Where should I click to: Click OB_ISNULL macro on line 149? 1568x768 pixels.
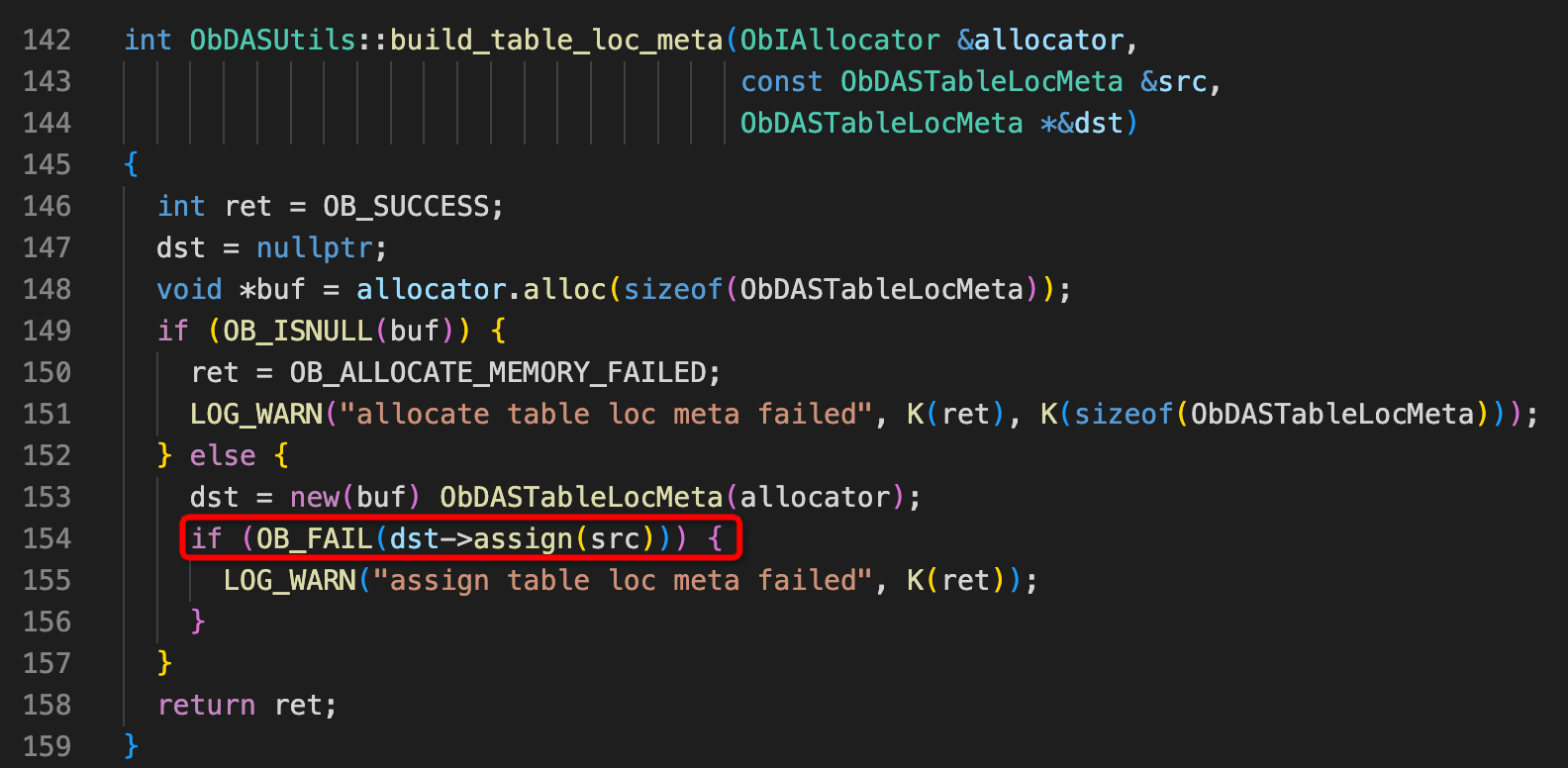pyautogui.click(x=298, y=331)
